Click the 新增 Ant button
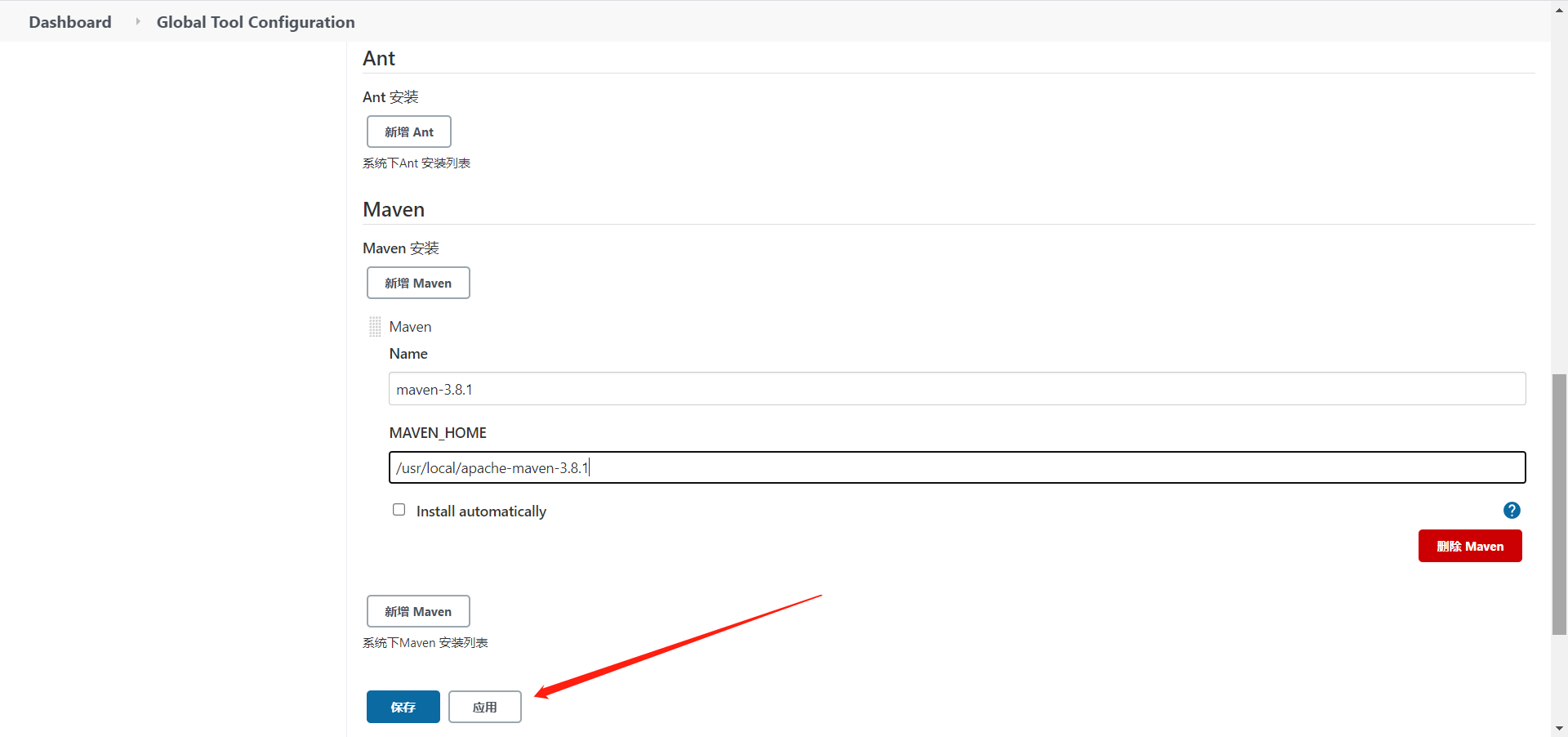 click(x=409, y=132)
